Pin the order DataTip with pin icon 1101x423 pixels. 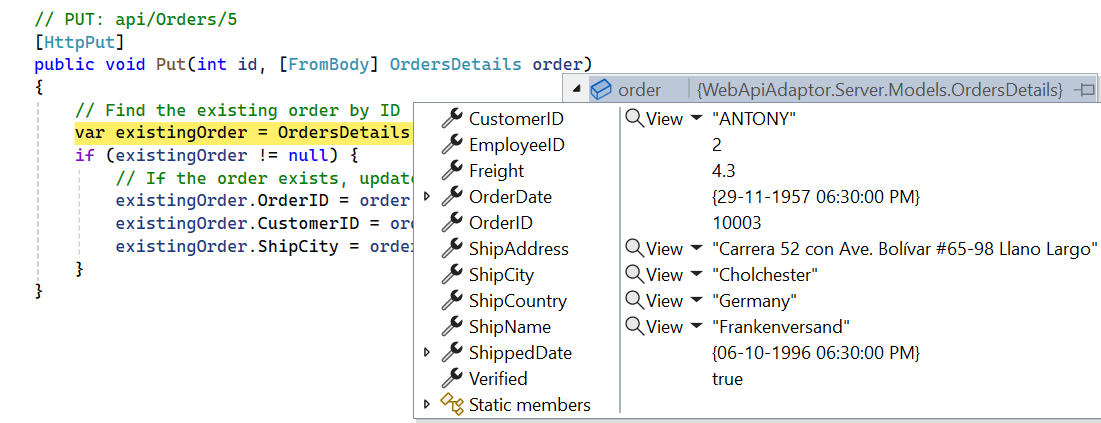(x=1084, y=90)
